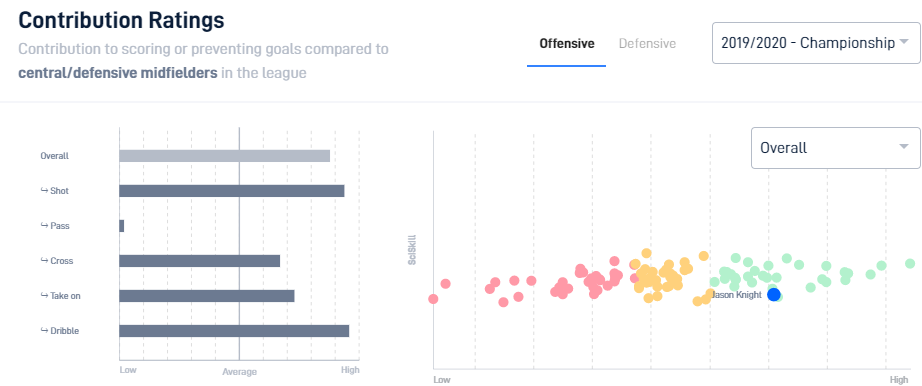Screen dimensions: 922x386
Task: Click the Take on rating bar
Action: tap(206, 295)
